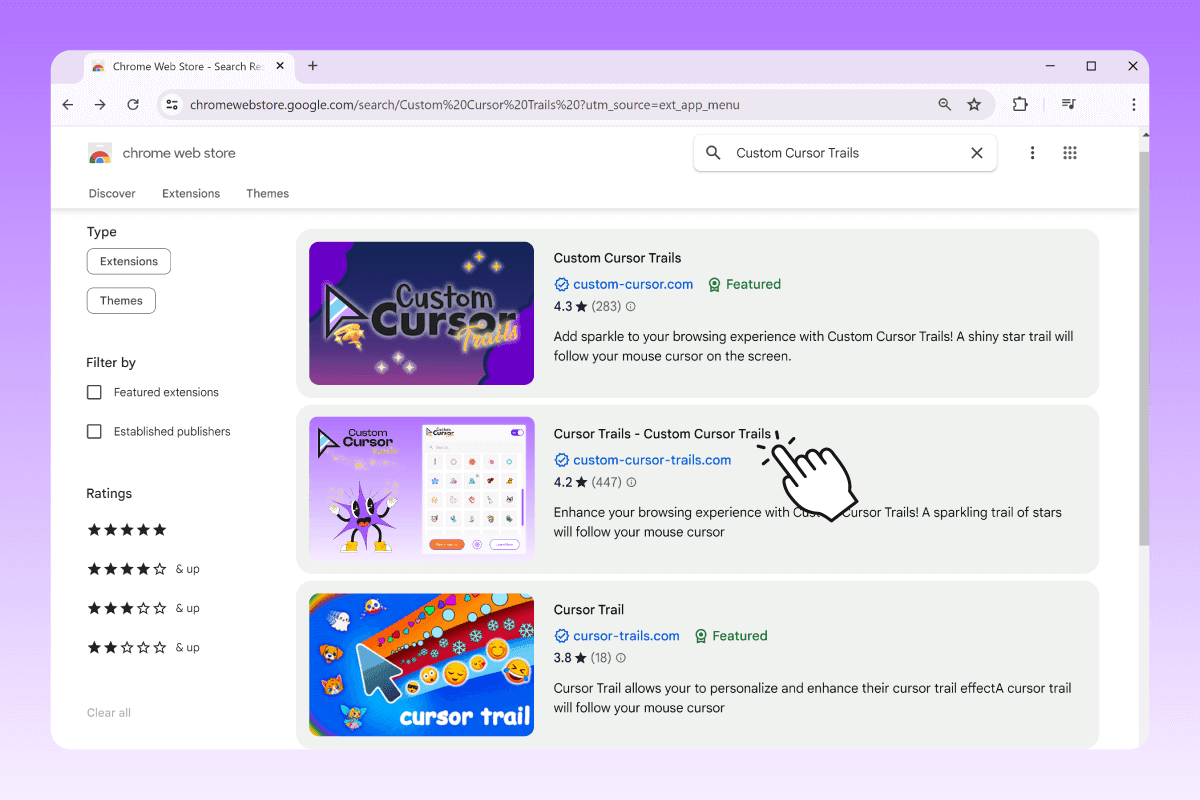Viewport: 1200px width, 800px height.
Task: Click the browser forward arrow
Action: [100, 104]
